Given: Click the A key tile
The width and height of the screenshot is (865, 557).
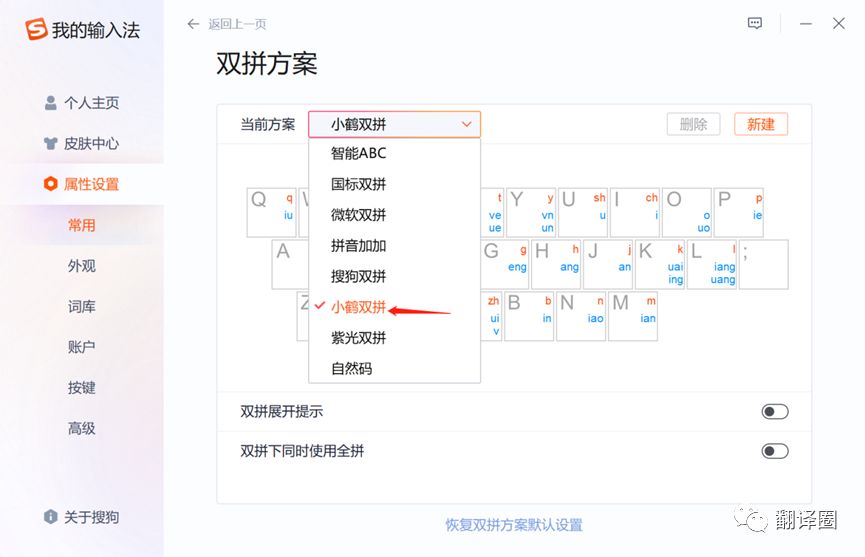Looking at the screenshot, I should click(x=290, y=264).
